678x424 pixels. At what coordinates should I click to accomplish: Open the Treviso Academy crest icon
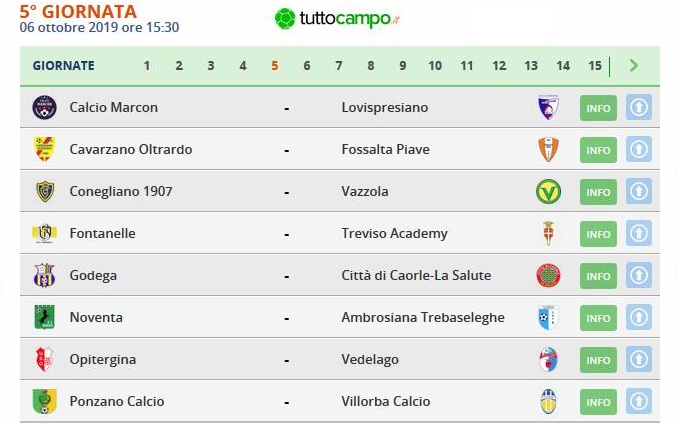pyautogui.click(x=548, y=233)
